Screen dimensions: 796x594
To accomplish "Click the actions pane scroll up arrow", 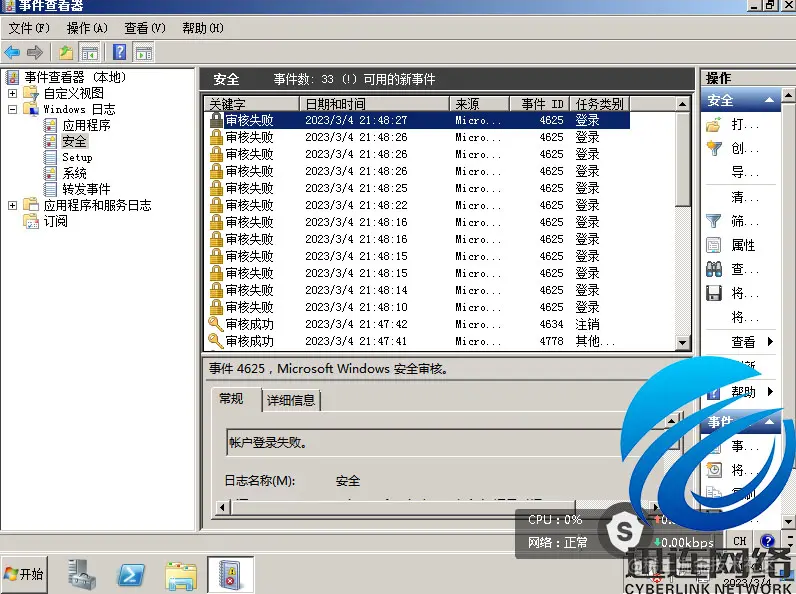I will click(x=788, y=95).
